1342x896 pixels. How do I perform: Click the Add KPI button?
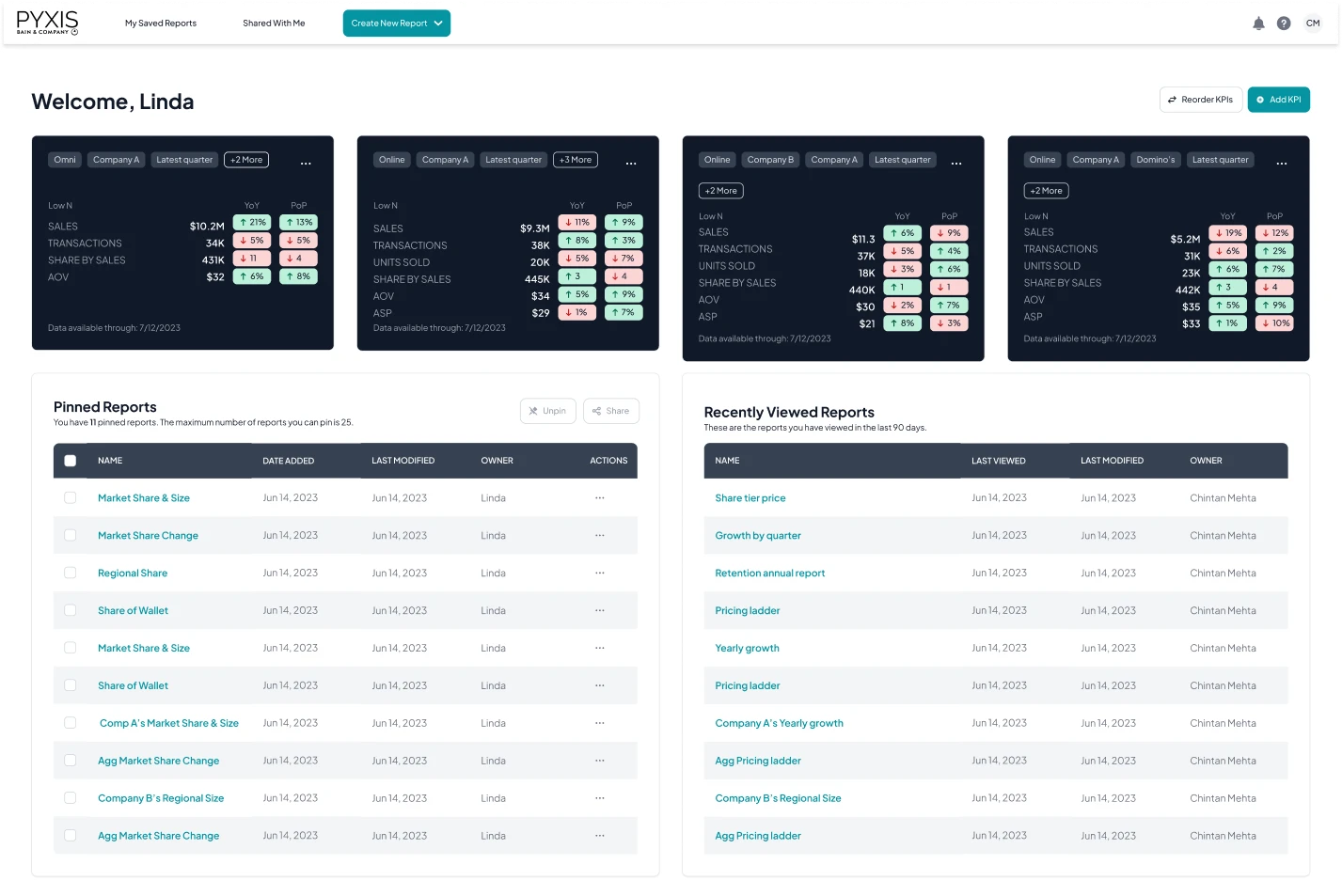coord(1278,99)
